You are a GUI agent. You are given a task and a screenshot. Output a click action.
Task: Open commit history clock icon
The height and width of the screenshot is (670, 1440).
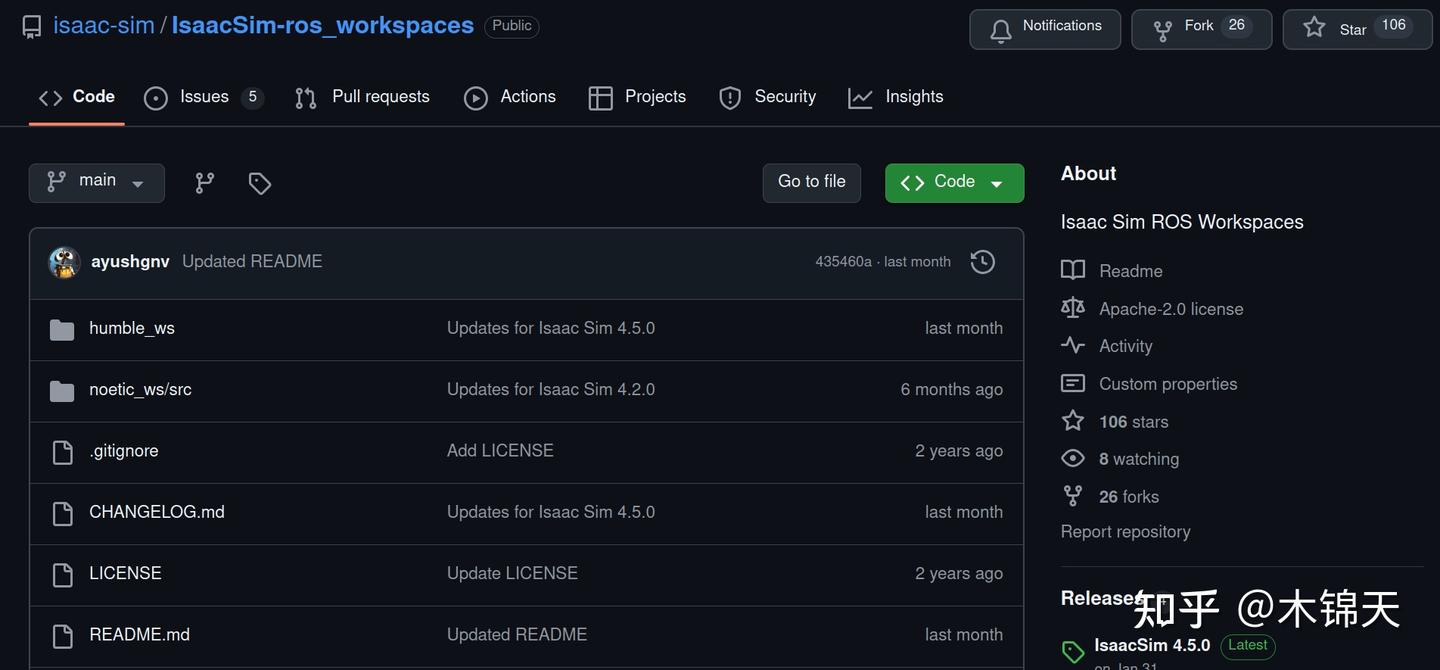983,262
